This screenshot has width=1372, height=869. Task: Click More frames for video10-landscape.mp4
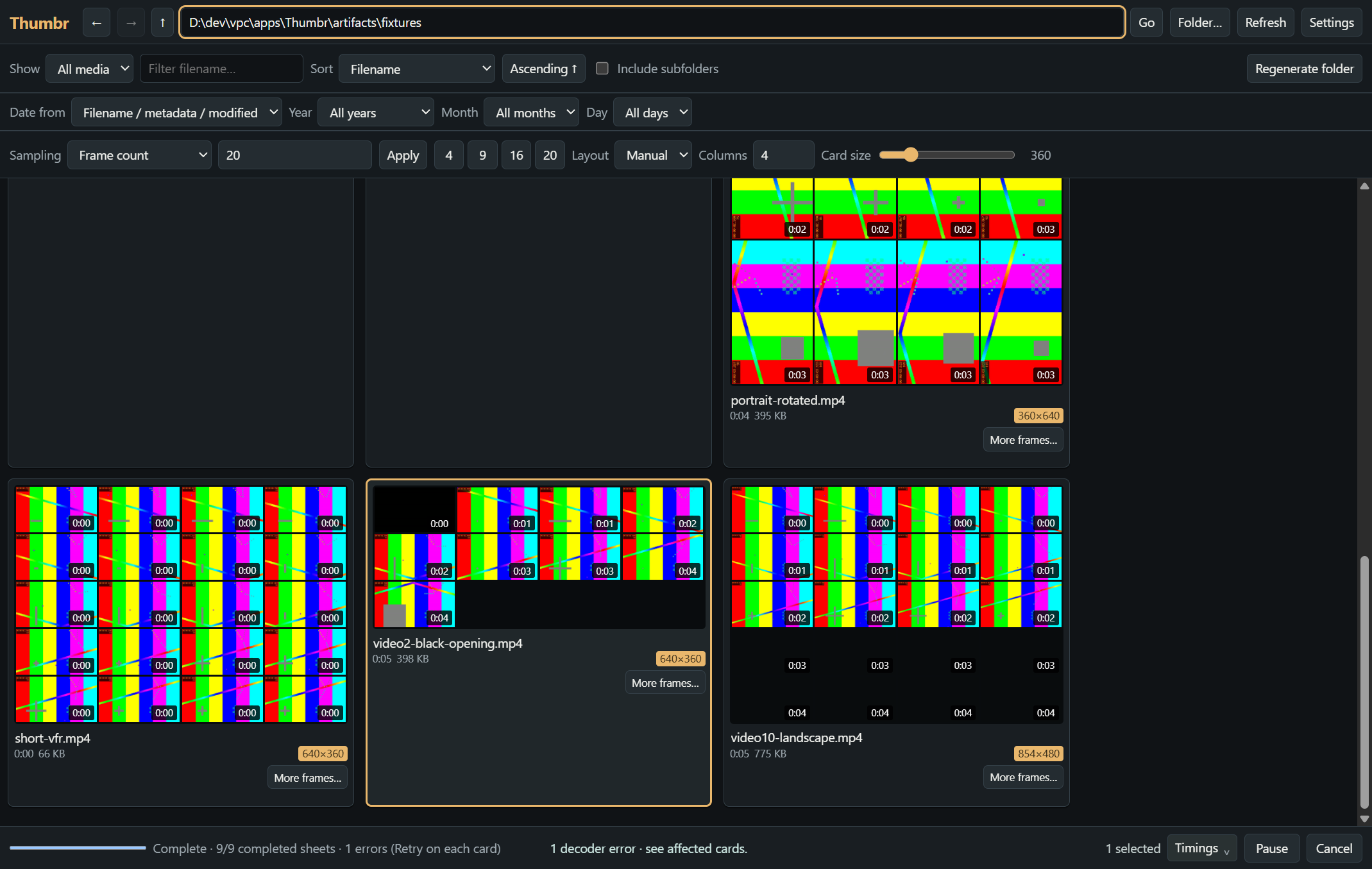coord(1023,777)
